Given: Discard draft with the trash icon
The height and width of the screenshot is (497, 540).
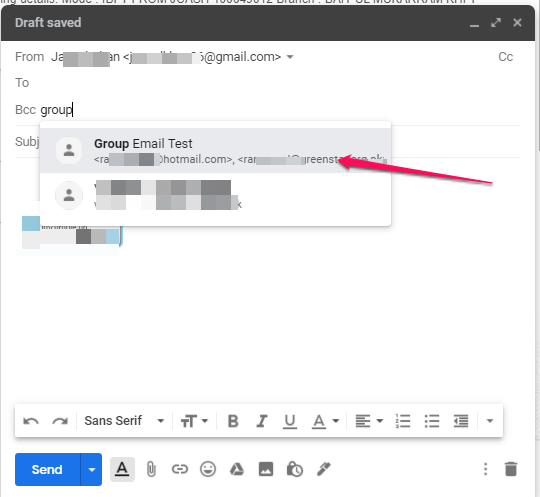Looking at the screenshot, I should click(x=511, y=469).
